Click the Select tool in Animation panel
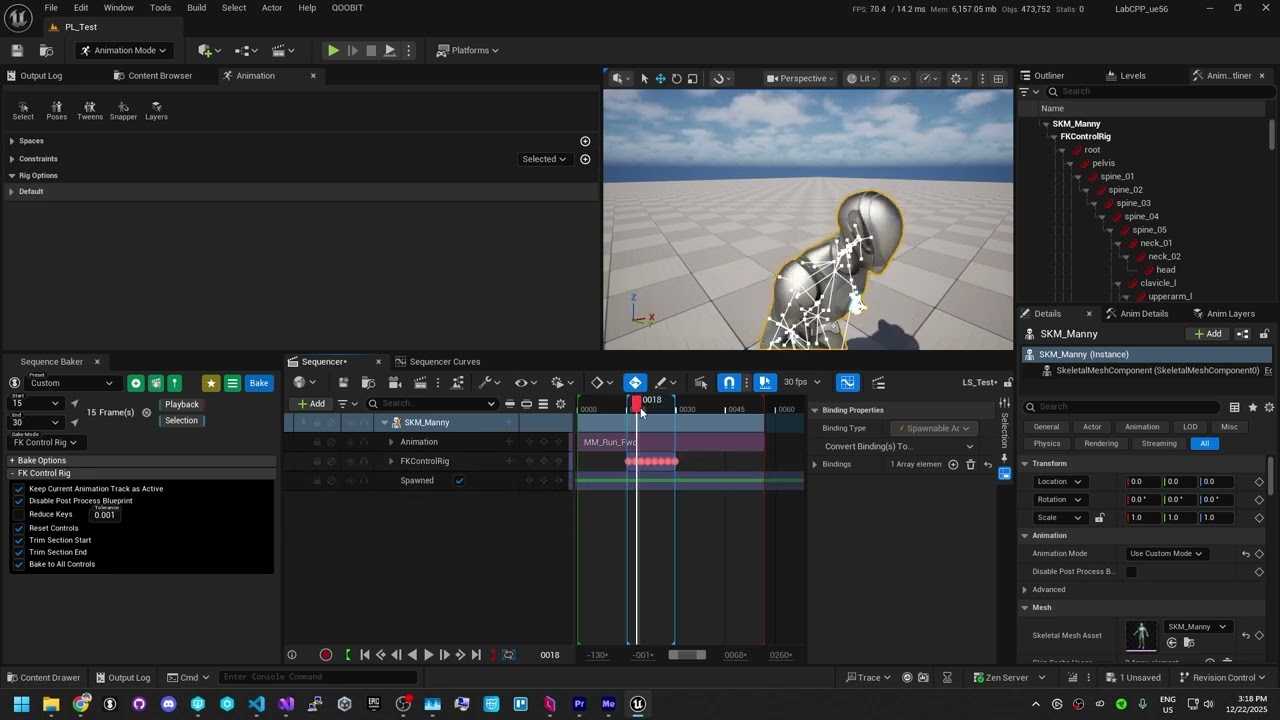 (x=23, y=110)
